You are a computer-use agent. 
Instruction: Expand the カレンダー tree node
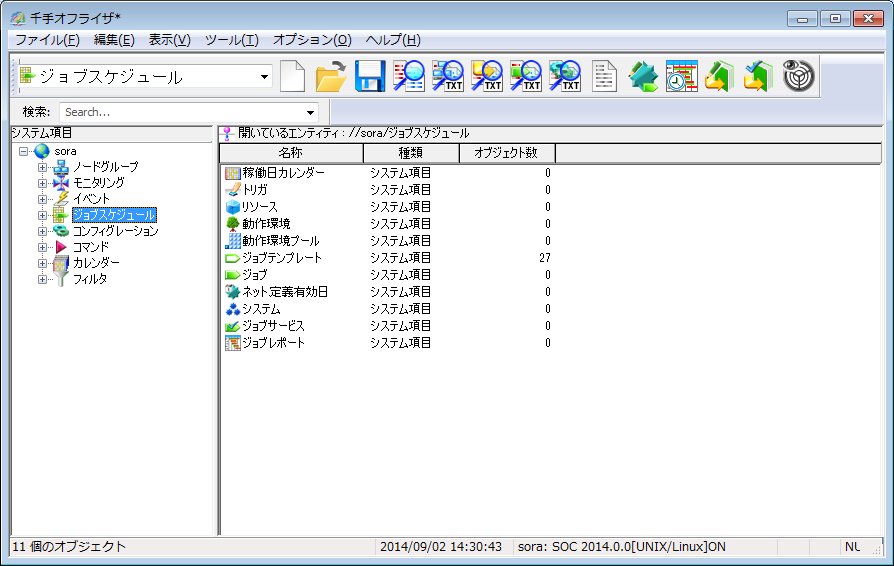click(x=42, y=263)
